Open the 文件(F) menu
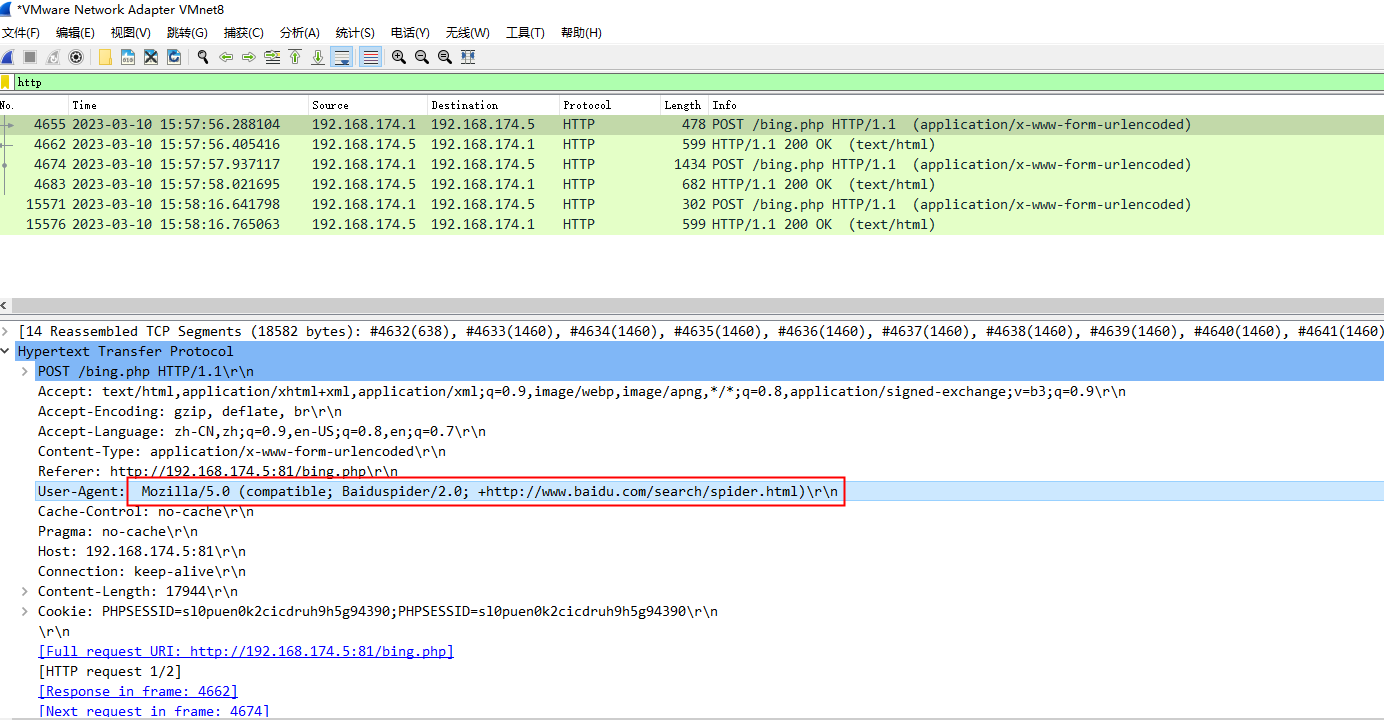1384x720 pixels. [x=21, y=33]
